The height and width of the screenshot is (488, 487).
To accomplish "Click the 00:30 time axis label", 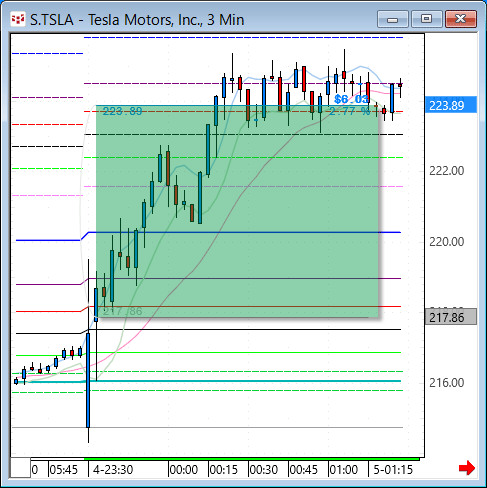I will pyautogui.click(x=263, y=470).
